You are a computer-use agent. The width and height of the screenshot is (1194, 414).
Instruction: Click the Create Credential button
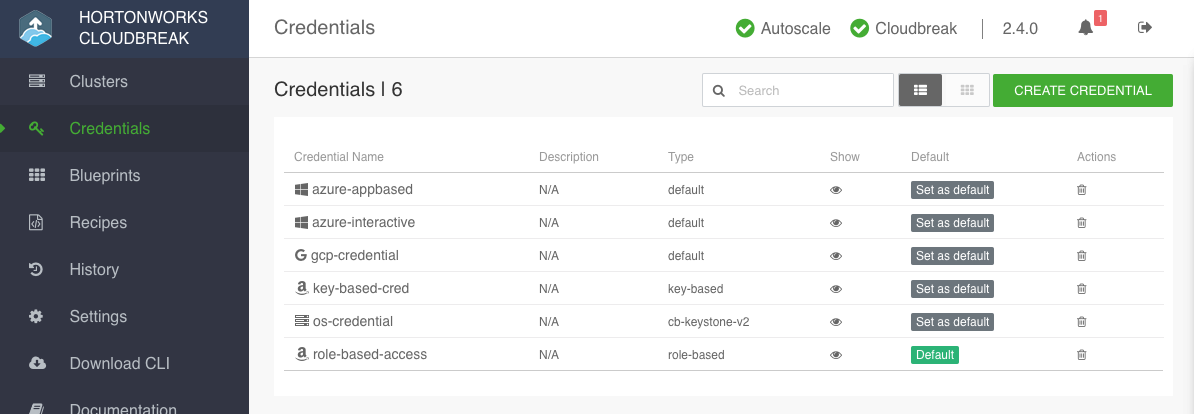point(1083,91)
